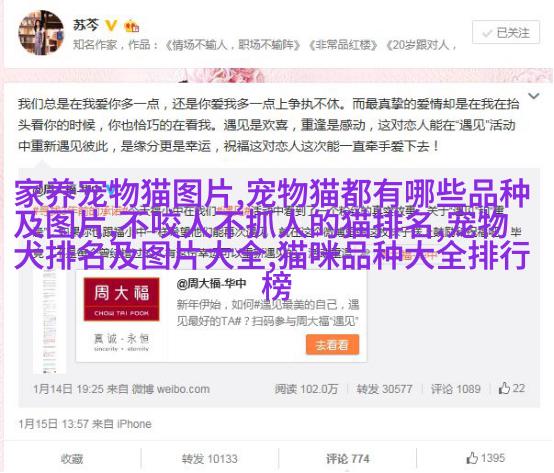The image size is (554, 473).
Task: Like the post with 1395 thumbs-up
Action: [485, 459]
